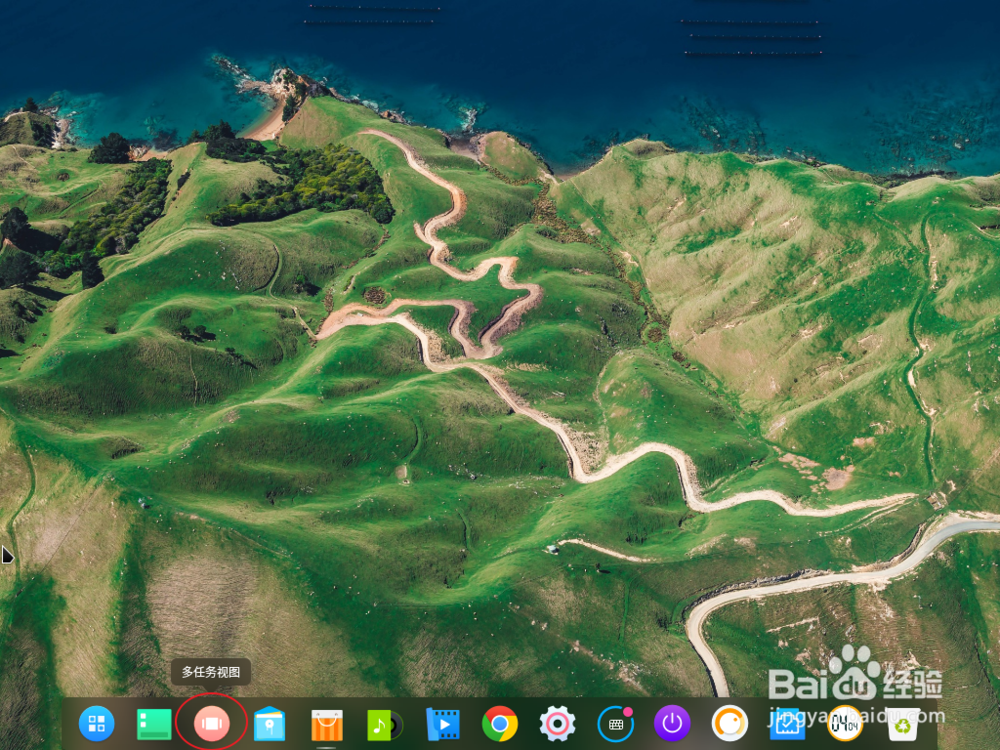This screenshot has height=750, width=1000.
Task: Open the trash bin in the dock
Action: click(x=903, y=724)
